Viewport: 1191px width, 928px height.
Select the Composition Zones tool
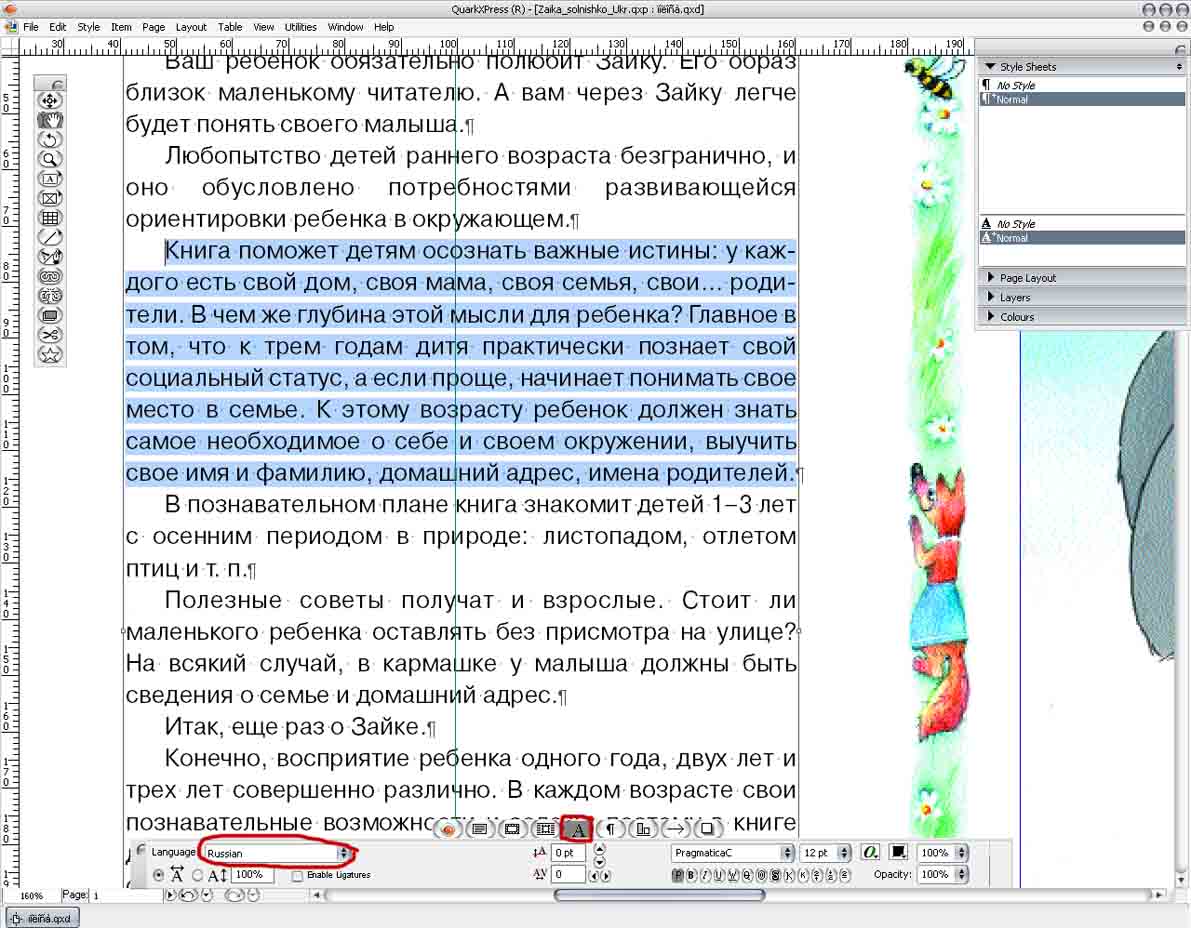click(50, 316)
